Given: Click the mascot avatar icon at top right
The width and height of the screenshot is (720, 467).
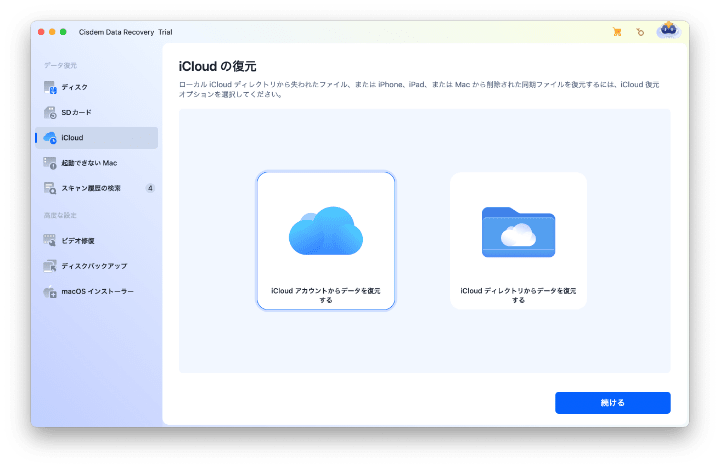Looking at the screenshot, I should click(667, 31).
